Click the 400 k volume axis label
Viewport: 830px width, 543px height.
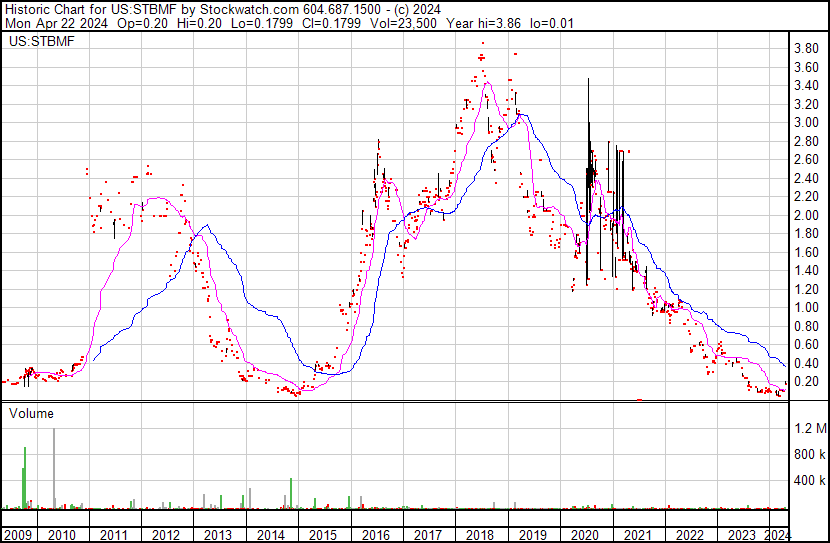tap(808, 481)
